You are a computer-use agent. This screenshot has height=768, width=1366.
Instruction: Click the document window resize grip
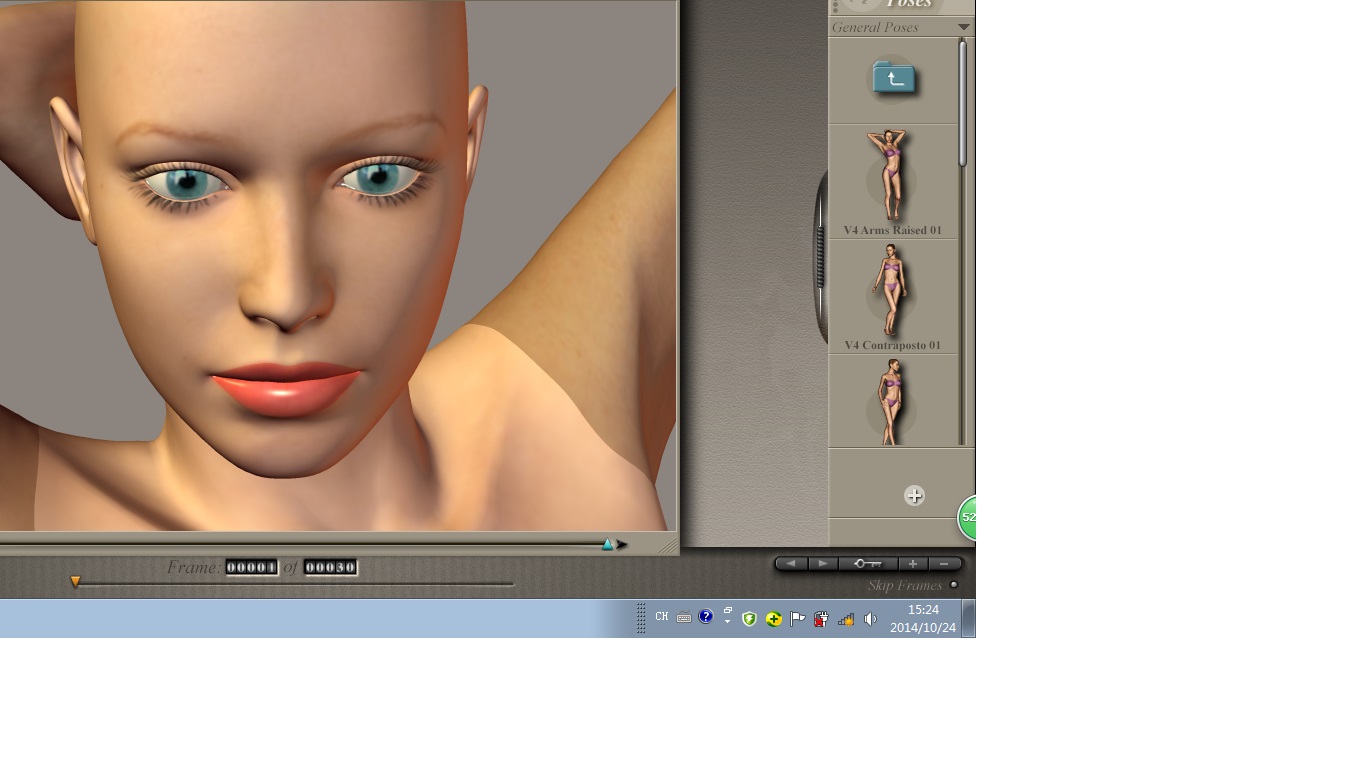click(x=668, y=546)
